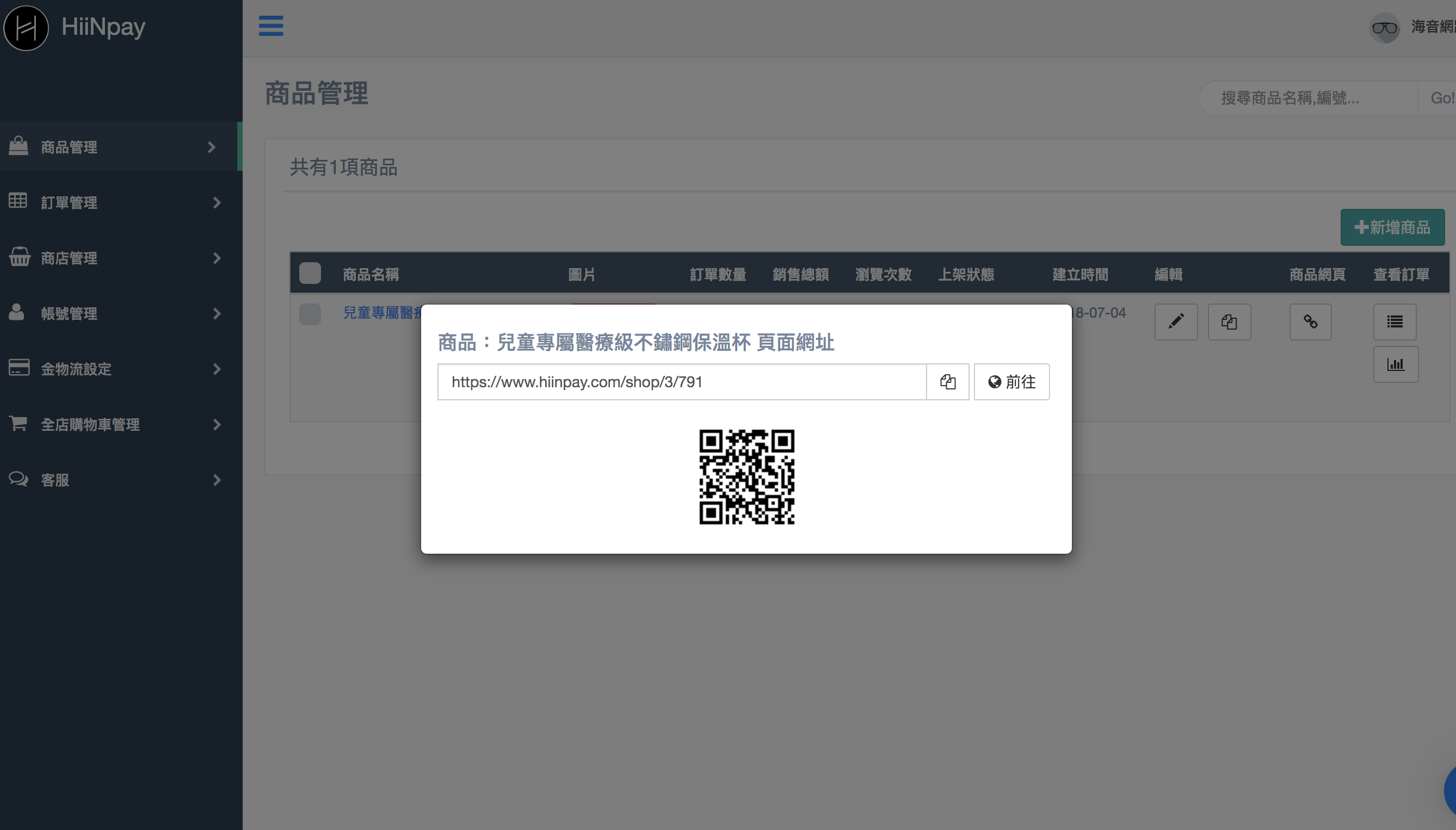Click the HiiNpay brand text
The image size is (1456, 830).
103,27
